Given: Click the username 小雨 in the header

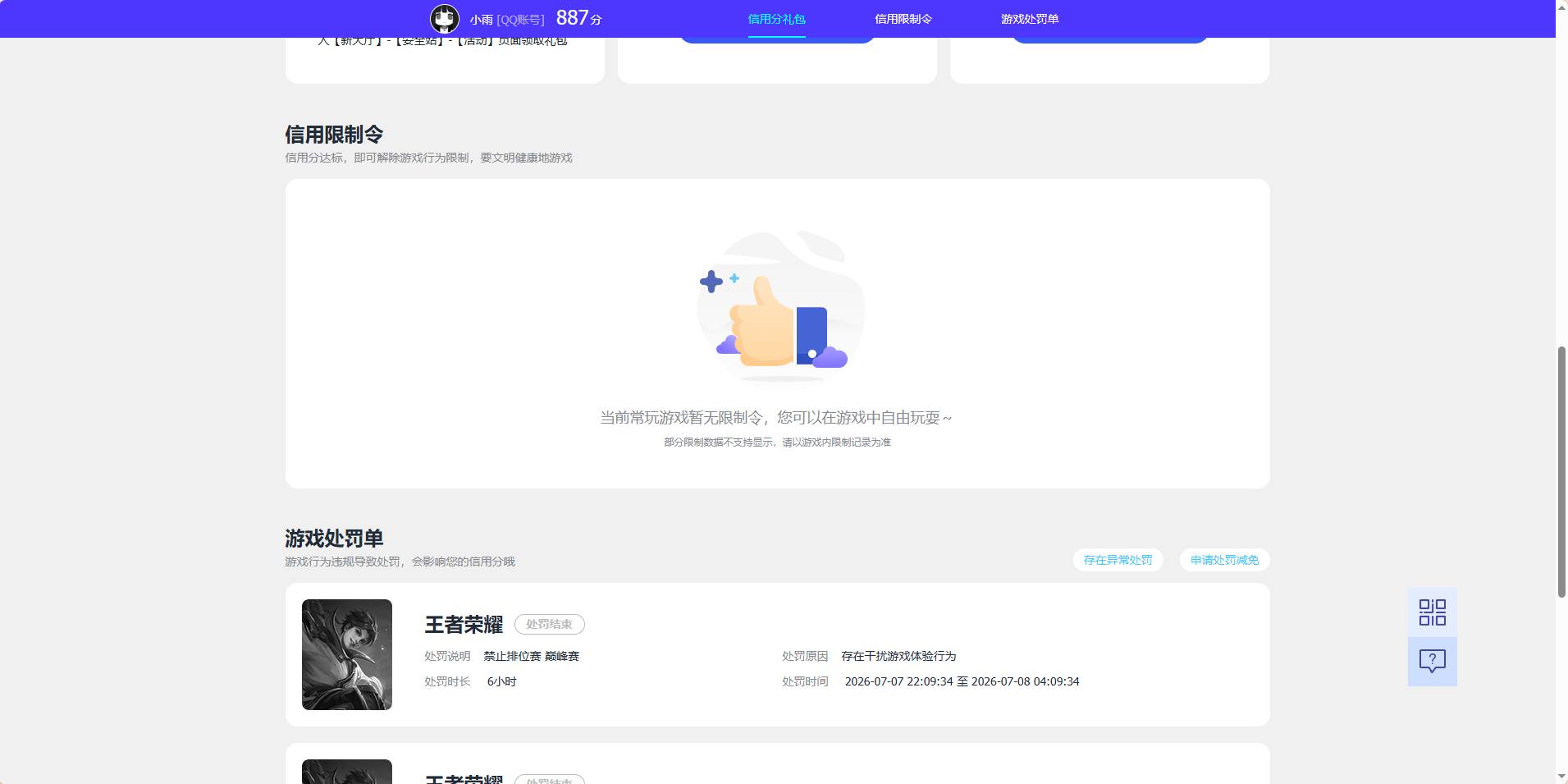Looking at the screenshot, I should click(x=482, y=19).
